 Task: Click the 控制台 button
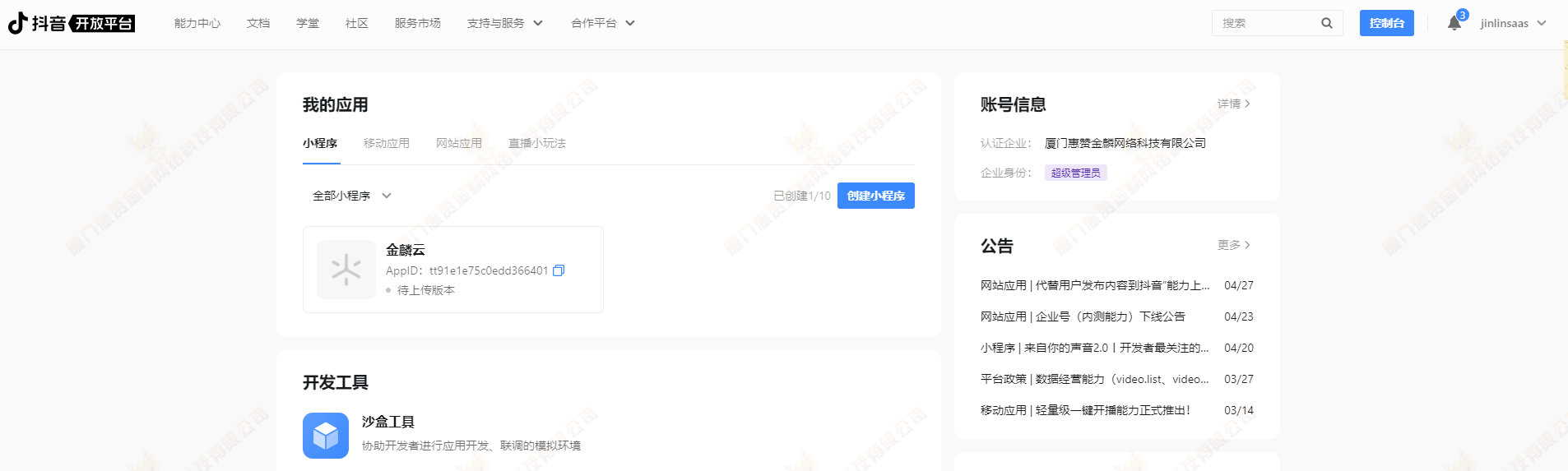[1387, 23]
